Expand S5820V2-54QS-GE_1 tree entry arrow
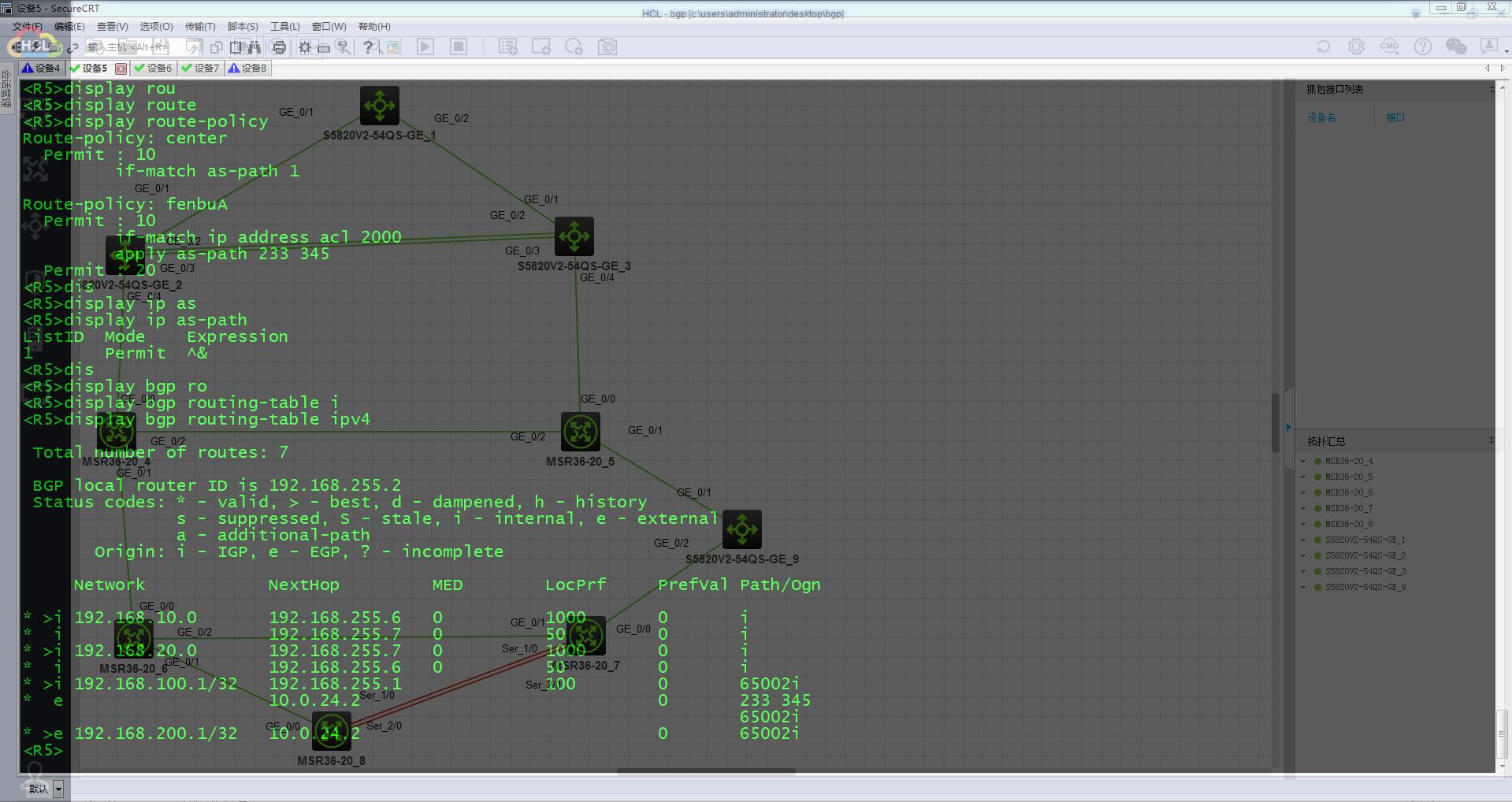Screen dimensions: 1512x802 1303,540
